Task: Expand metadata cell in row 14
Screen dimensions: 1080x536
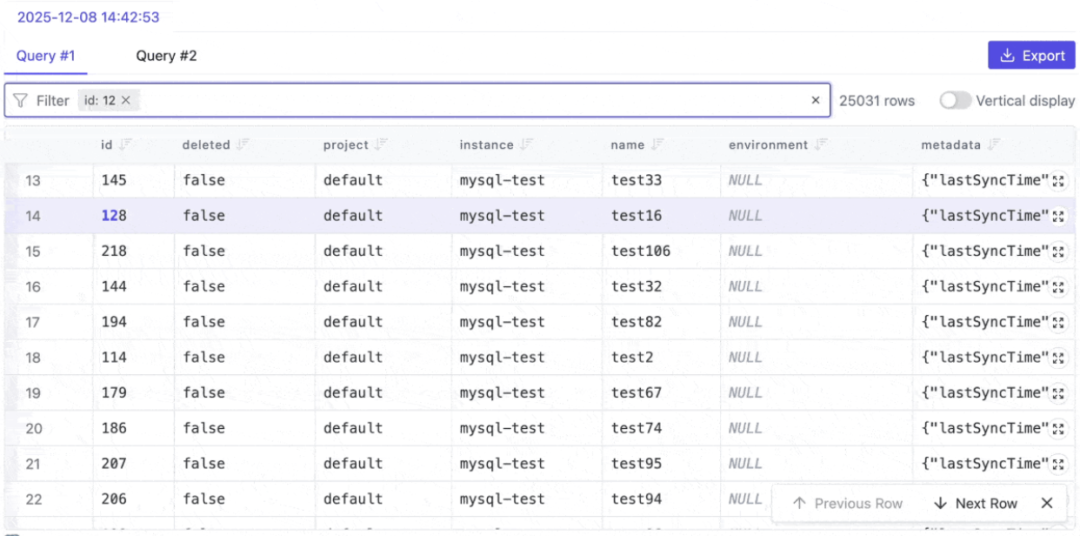Action: 1059,216
